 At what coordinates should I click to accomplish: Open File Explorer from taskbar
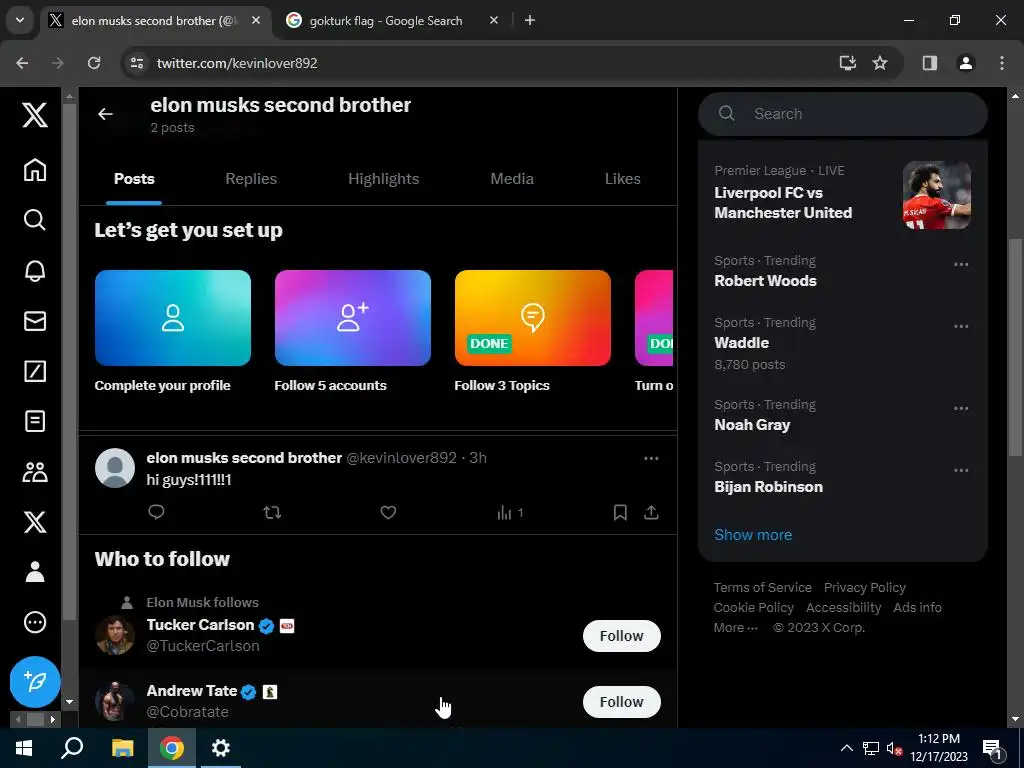tap(122, 748)
